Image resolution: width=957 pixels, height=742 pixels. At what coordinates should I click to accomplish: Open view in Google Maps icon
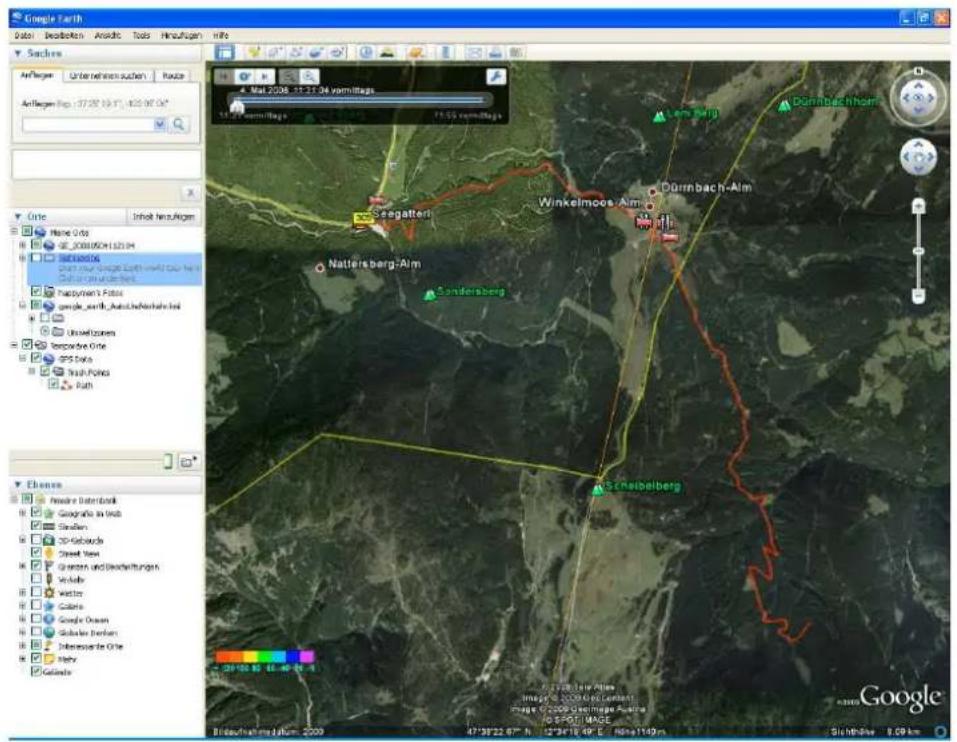516,52
